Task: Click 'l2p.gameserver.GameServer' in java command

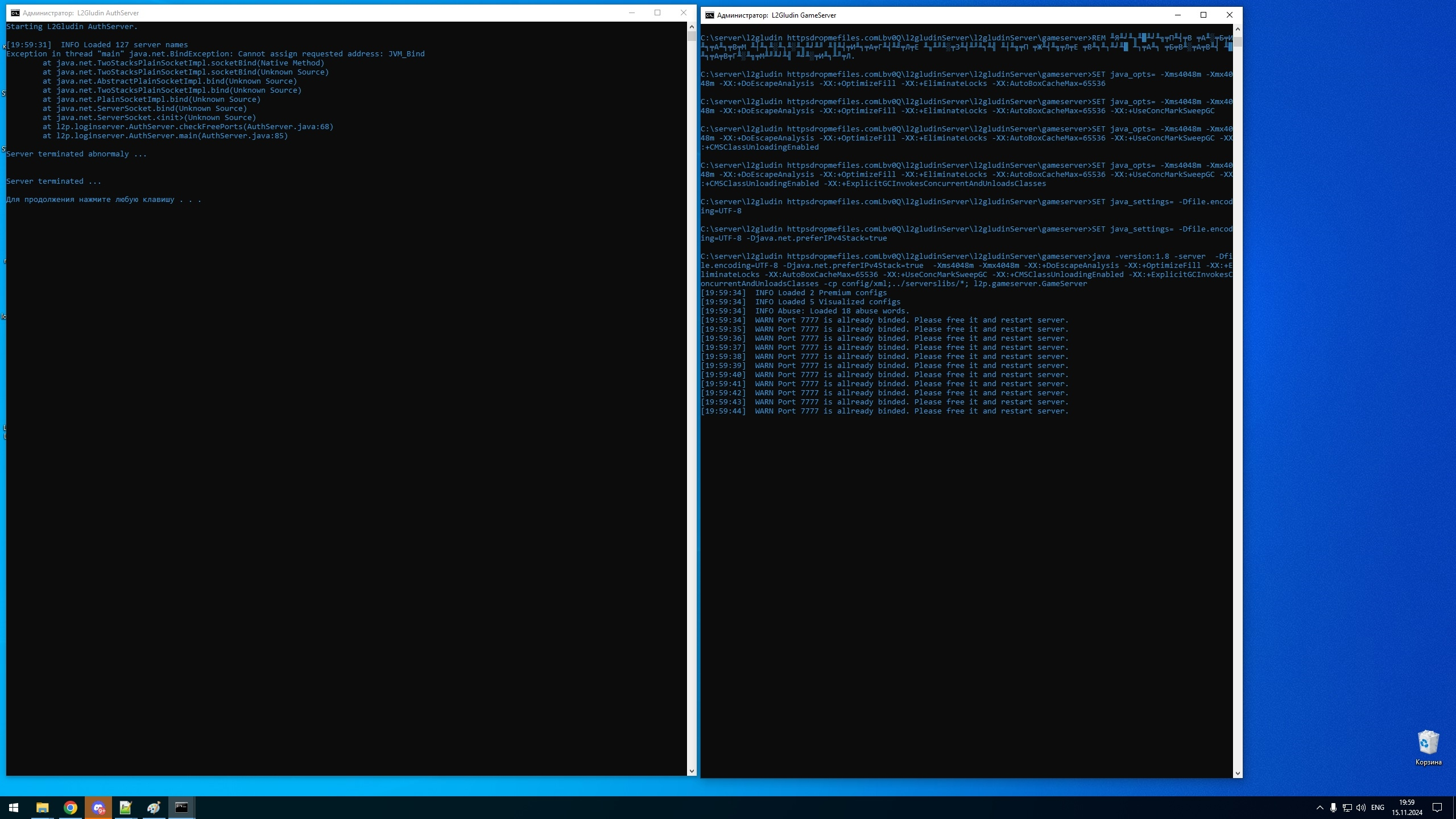Action: pos(1031,284)
